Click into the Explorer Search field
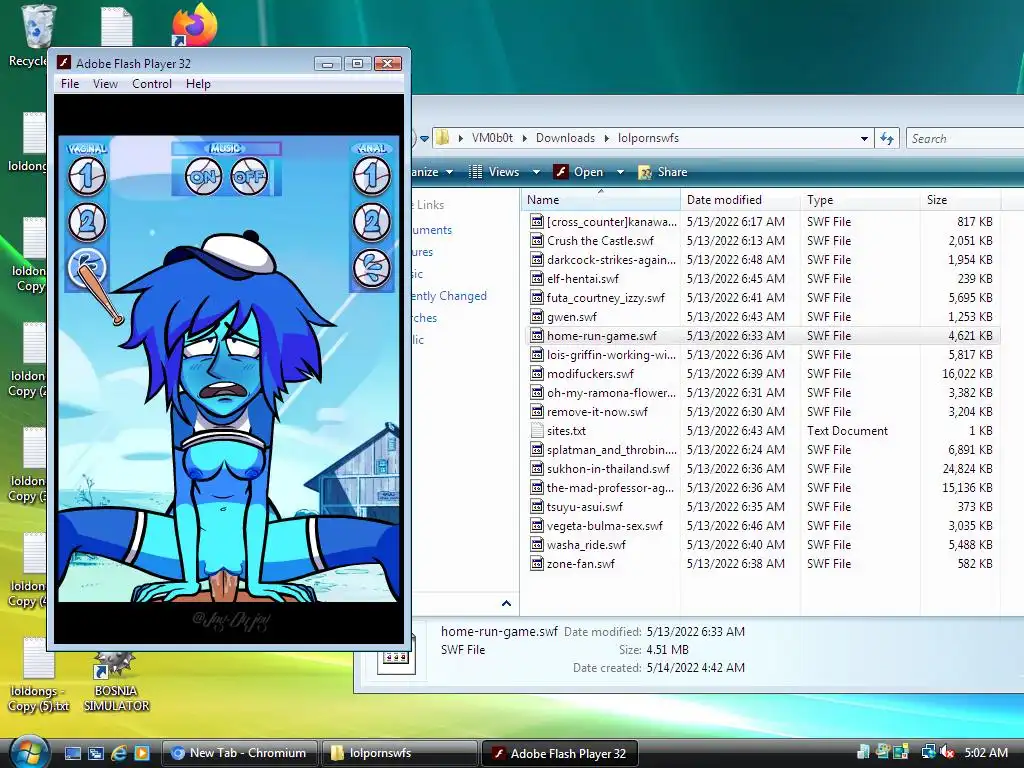1024x768 pixels. pos(965,138)
